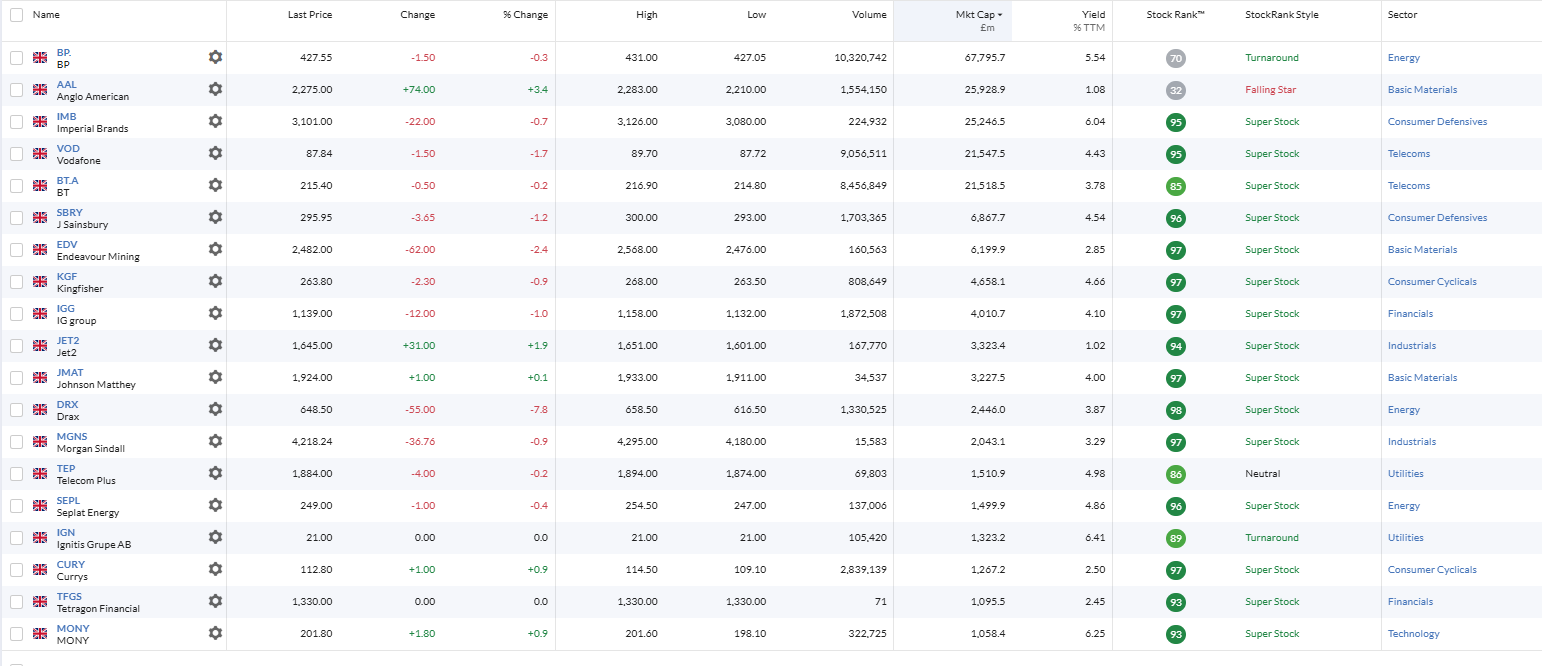Tick the checkbox for Anglo American row
Viewport: 1542px width, 666px height.
16,90
